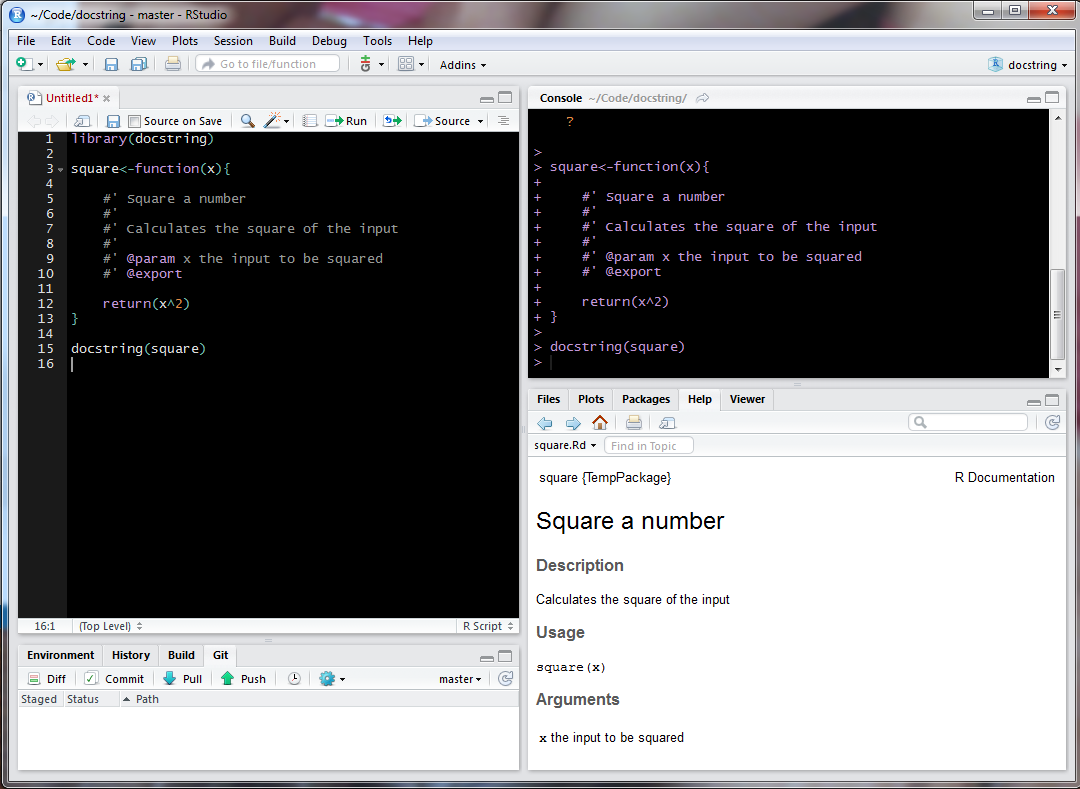Re-run previous code region icon
This screenshot has height=789, width=1080.
point(393,121)
